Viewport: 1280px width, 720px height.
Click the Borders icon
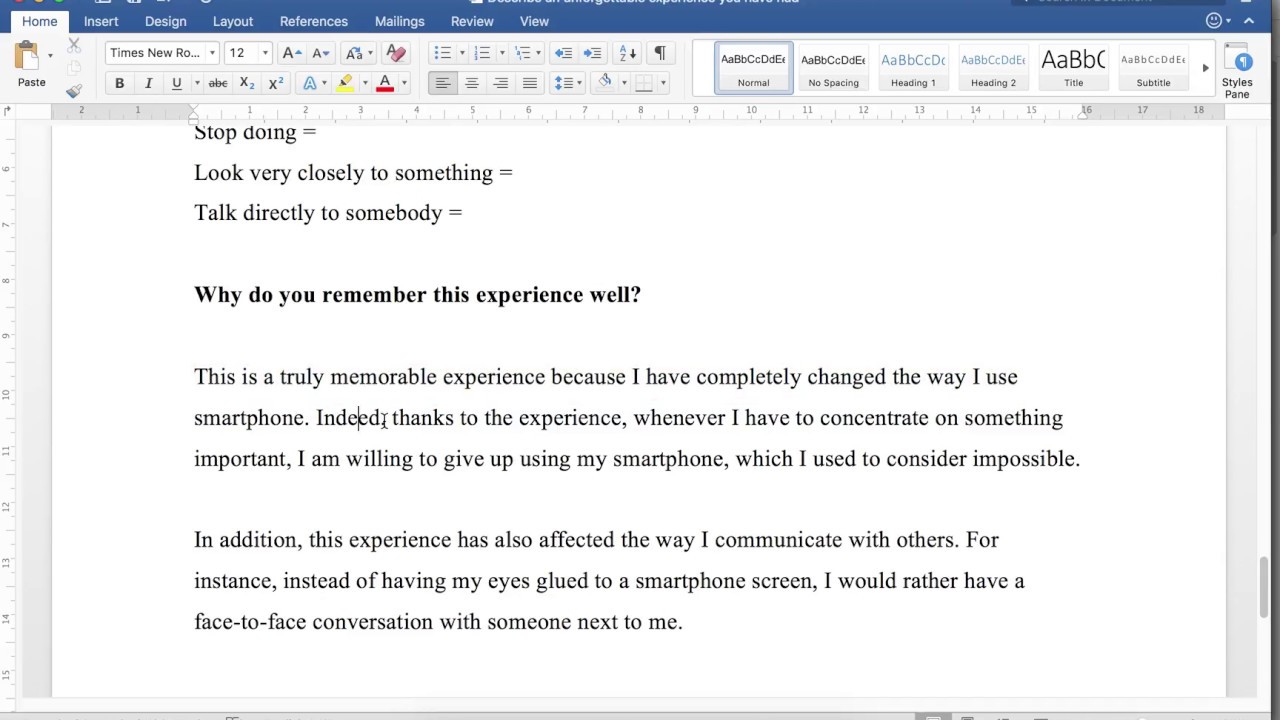[644, 84]
